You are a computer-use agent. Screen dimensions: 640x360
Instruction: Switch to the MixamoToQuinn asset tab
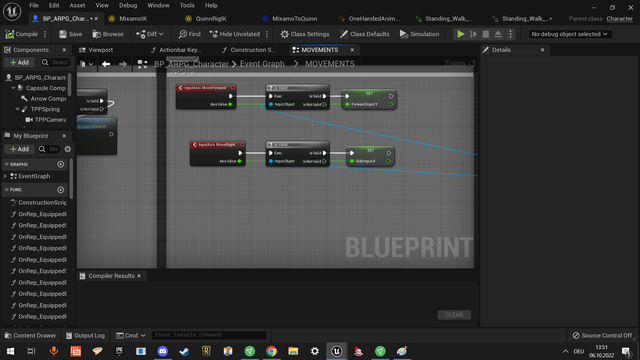(x=294, y=19)
